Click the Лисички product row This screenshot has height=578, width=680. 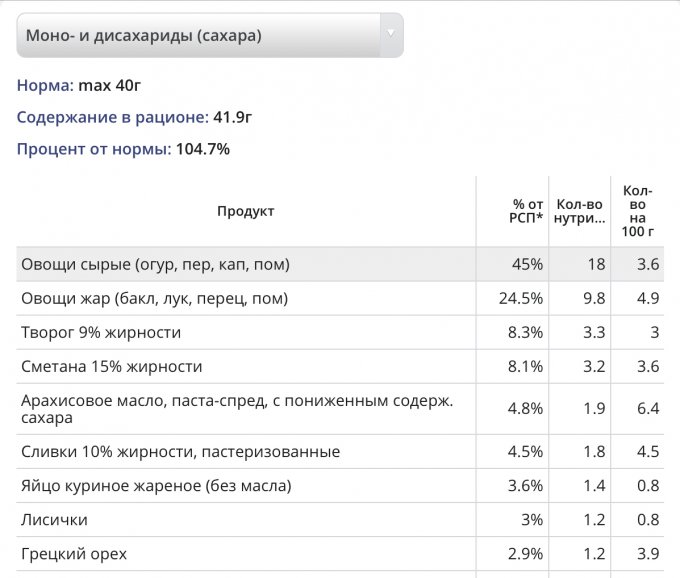[x=54, y=520]
